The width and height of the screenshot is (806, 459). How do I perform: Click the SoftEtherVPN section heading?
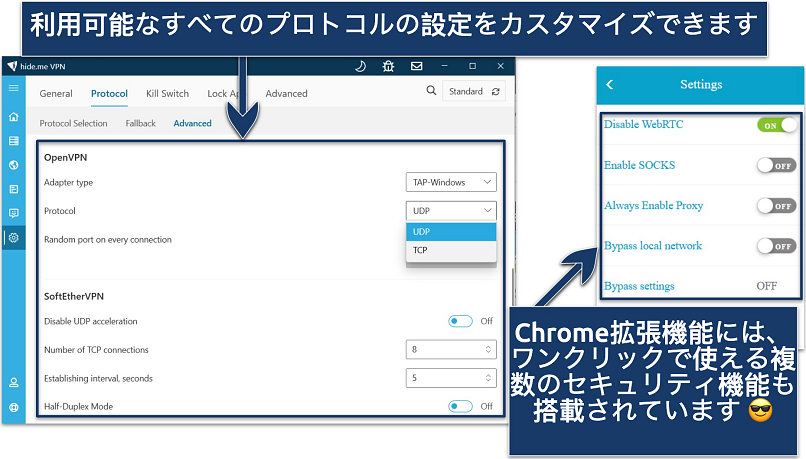74,297
